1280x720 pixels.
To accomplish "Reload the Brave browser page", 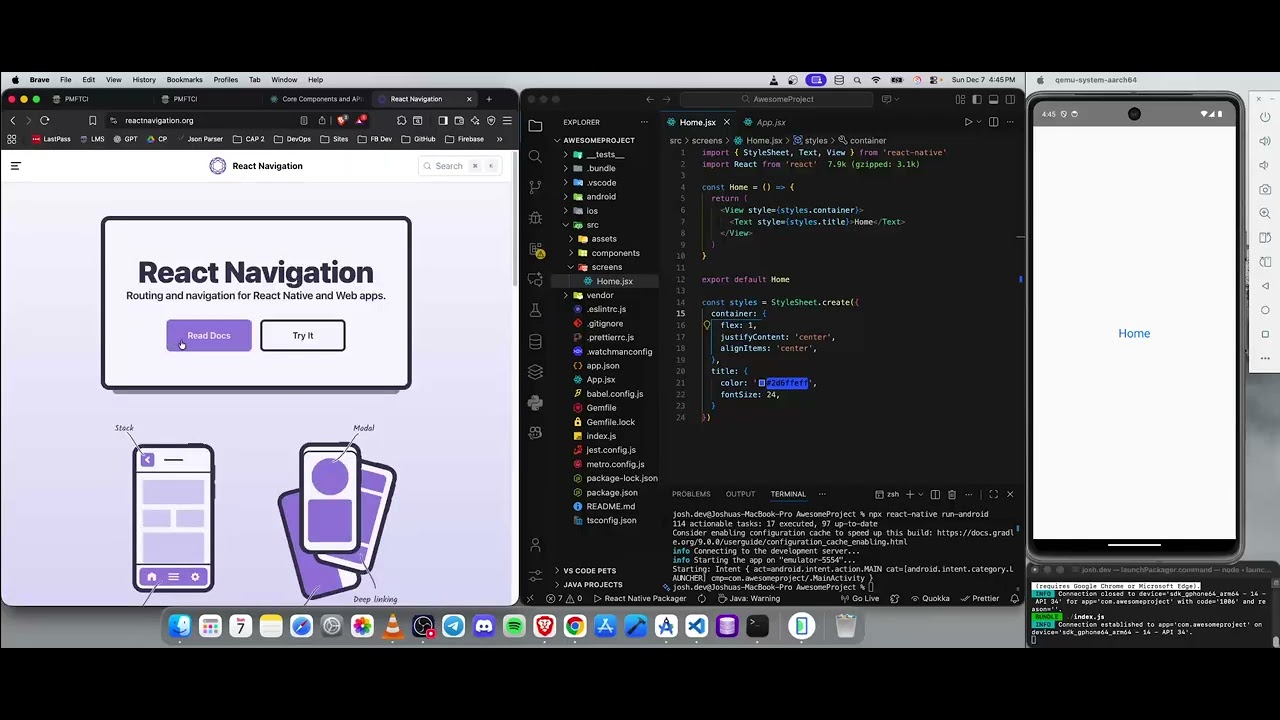I will click(x=44, y=120).
